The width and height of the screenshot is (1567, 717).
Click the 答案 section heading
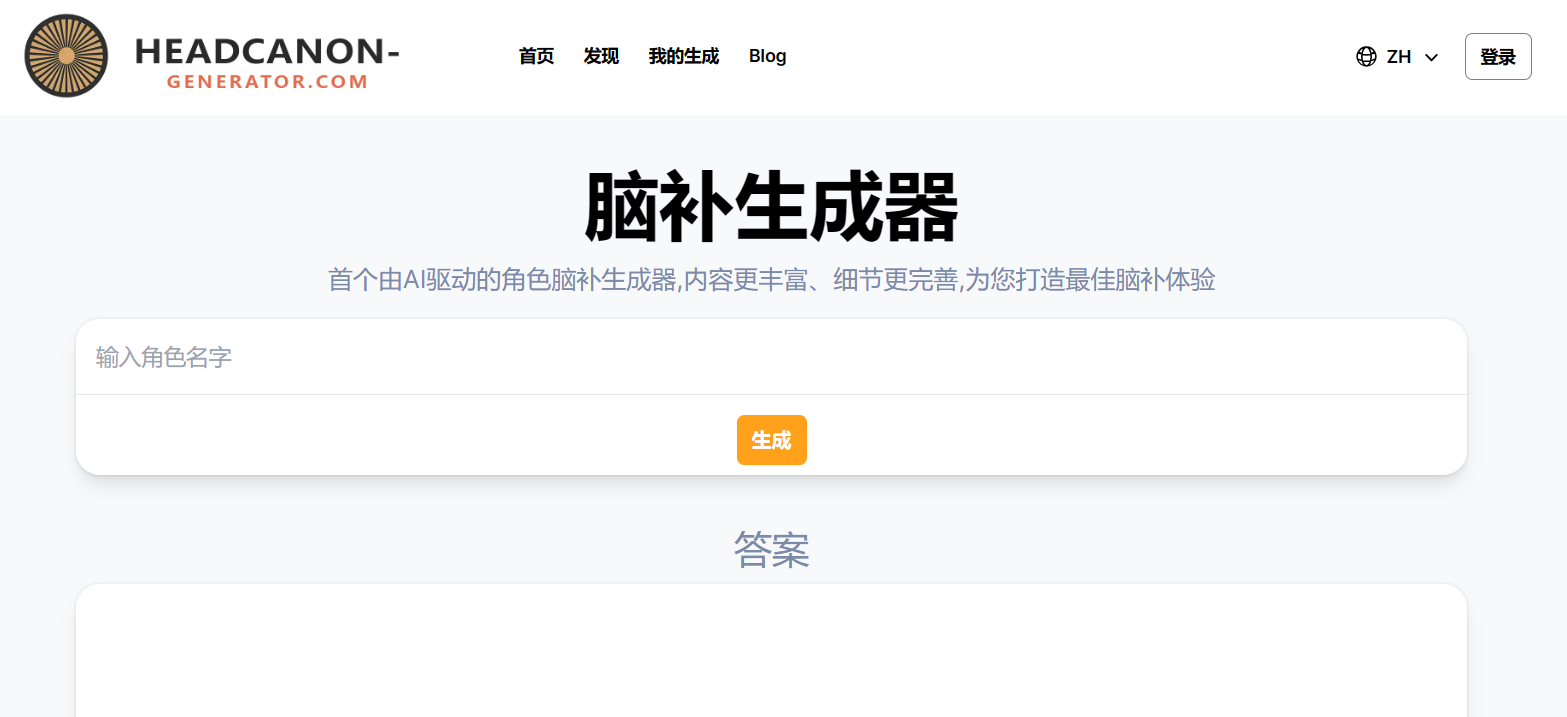771,550
